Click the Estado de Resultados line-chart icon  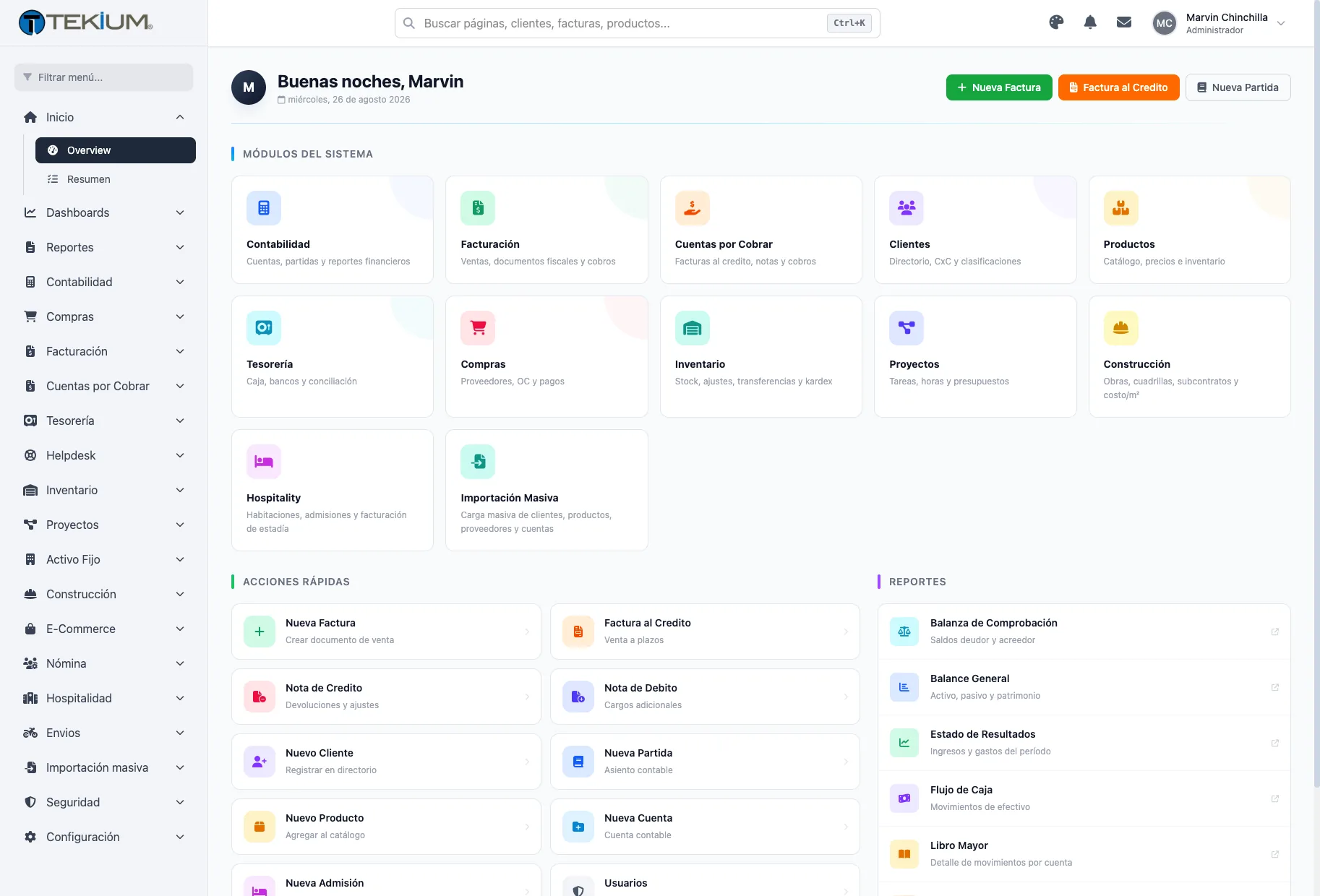(904, 743)
